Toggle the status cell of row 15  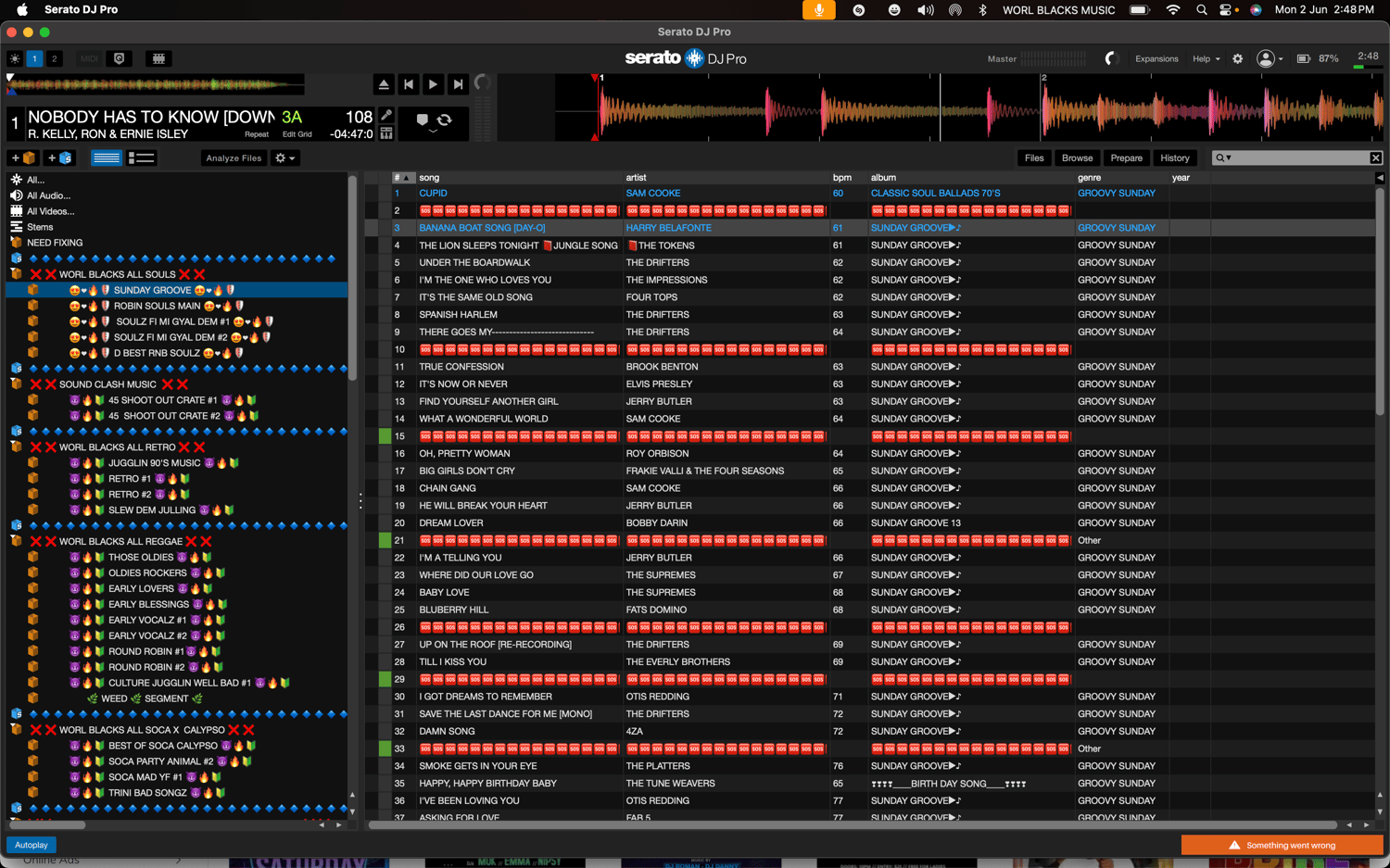coord(385,436)
